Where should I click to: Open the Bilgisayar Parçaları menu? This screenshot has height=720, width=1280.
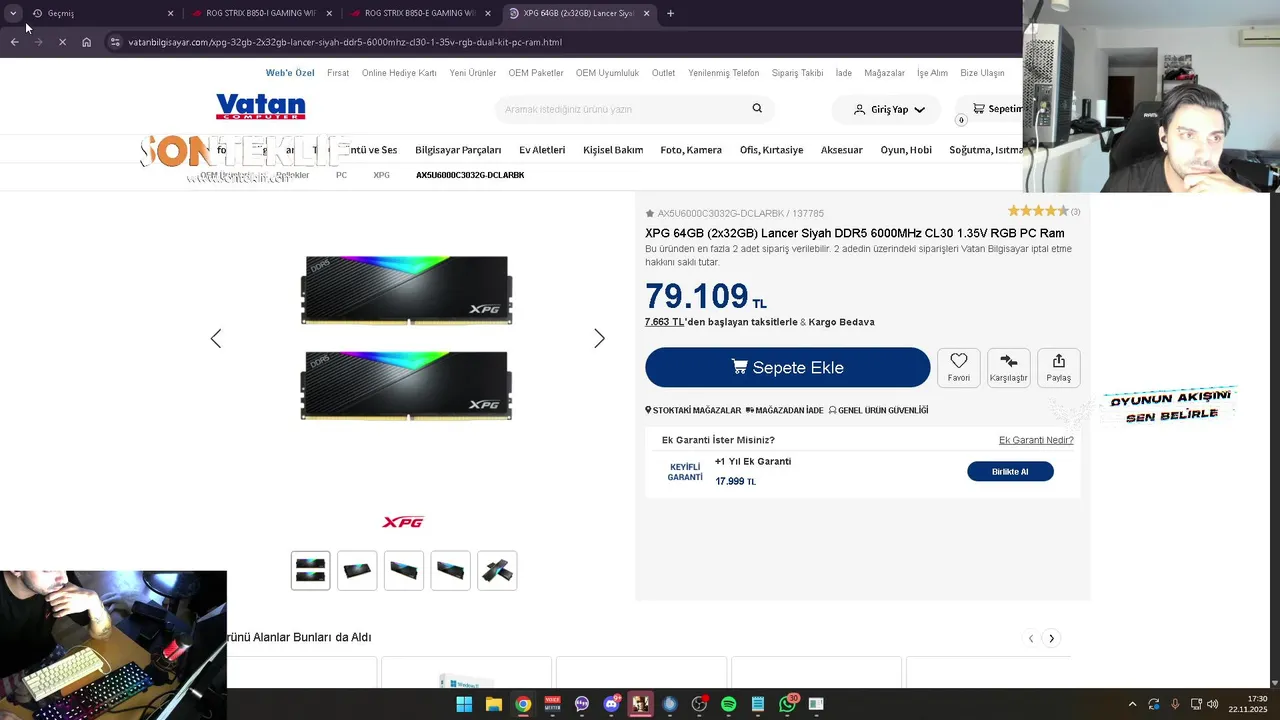[458, 150]
